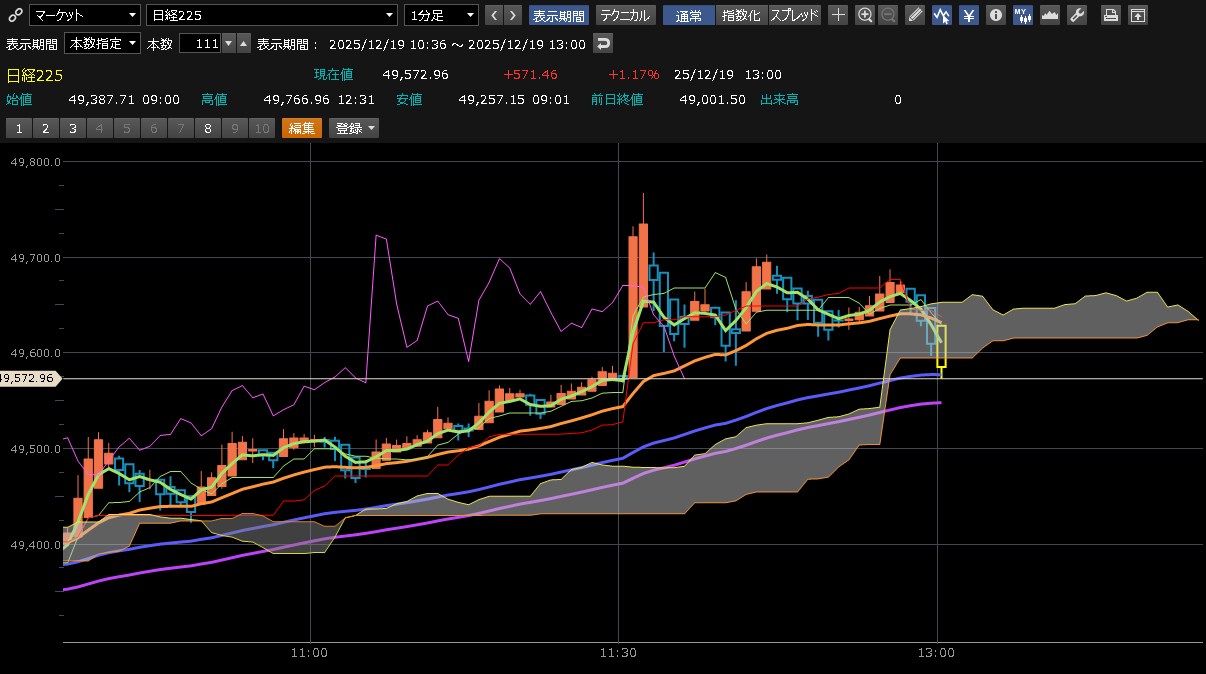Click the link chain icon

[15, 15]
